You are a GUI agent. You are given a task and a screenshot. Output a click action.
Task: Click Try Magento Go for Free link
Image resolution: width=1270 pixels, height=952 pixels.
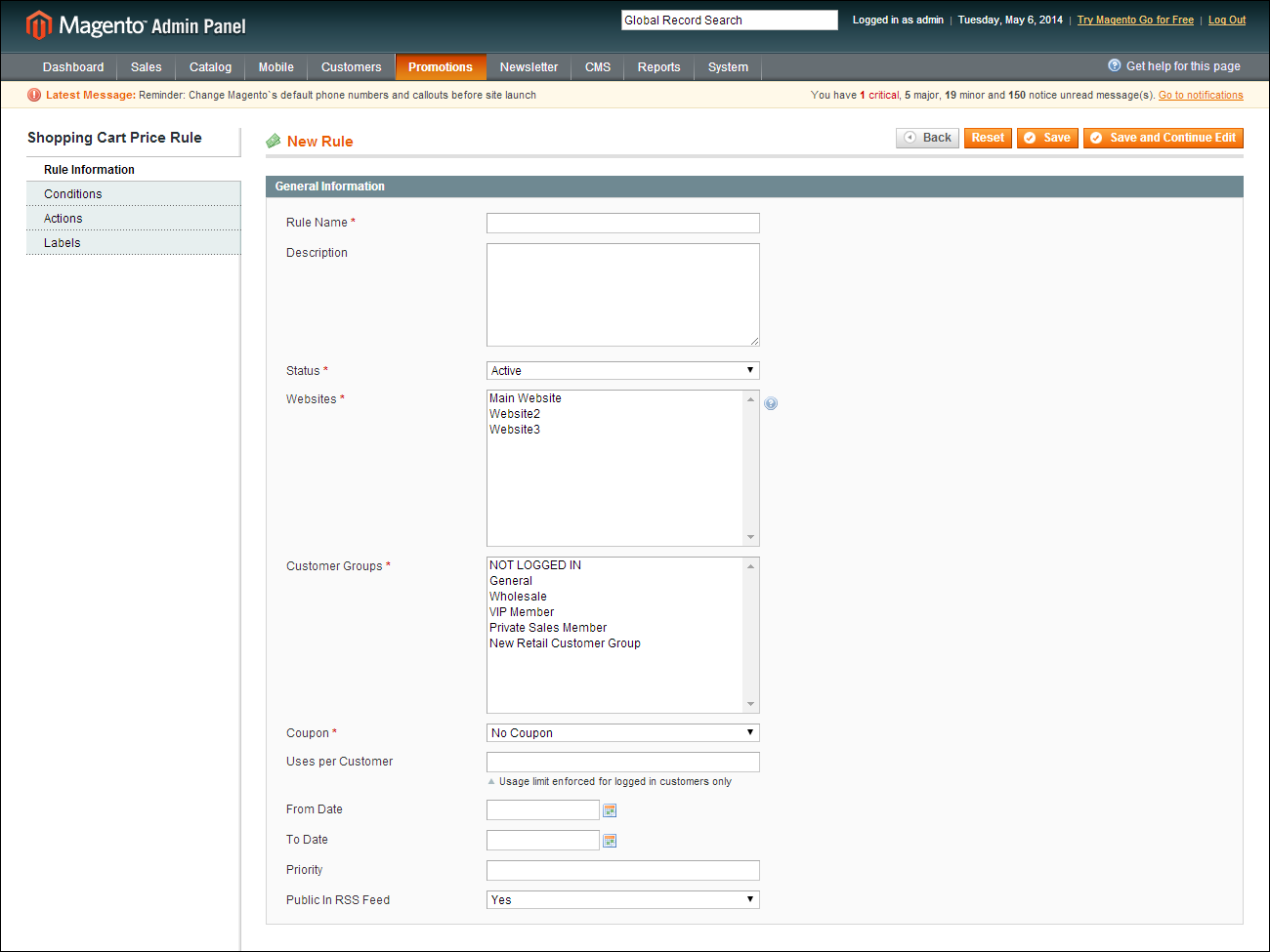pos(1135,20)
